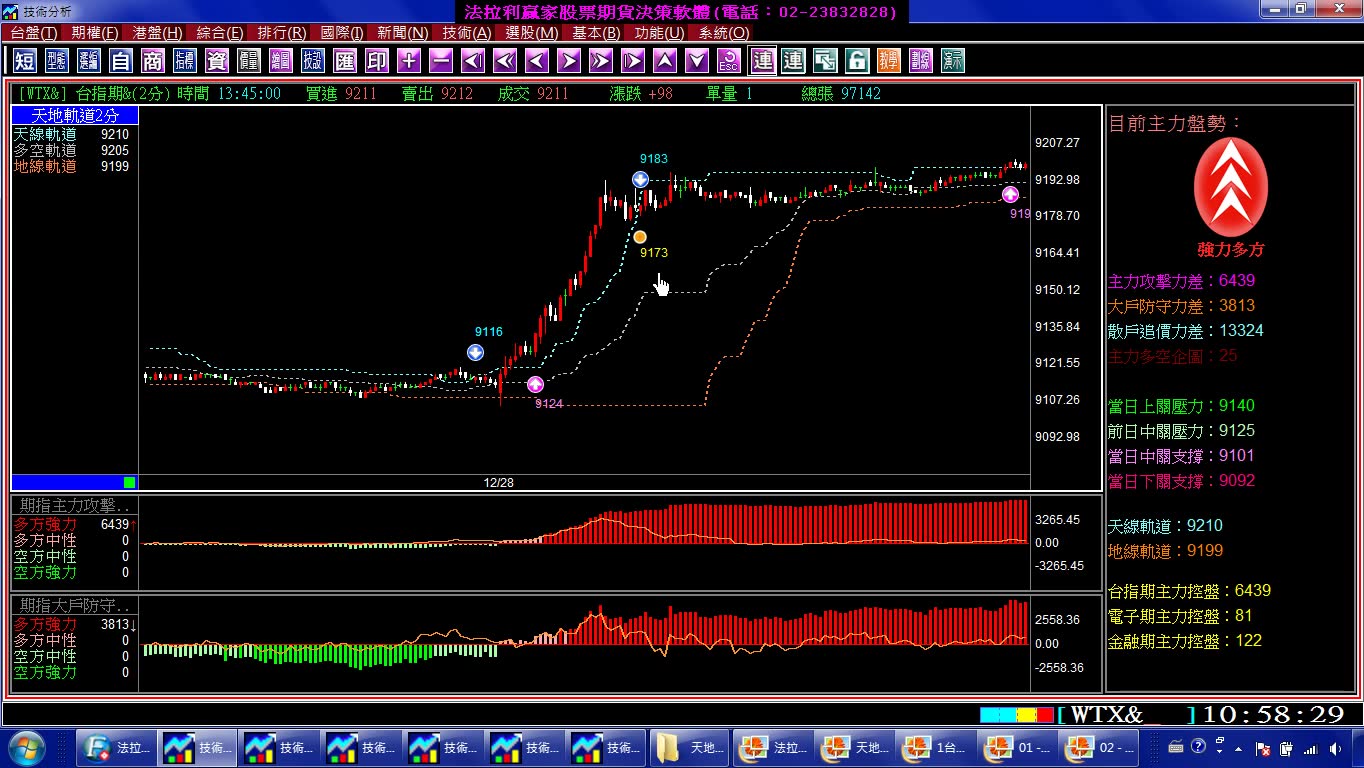The height and width of the screenshot is (768, 1364).
Task: Click the 印 print toolbar icon
Action: 377,61
